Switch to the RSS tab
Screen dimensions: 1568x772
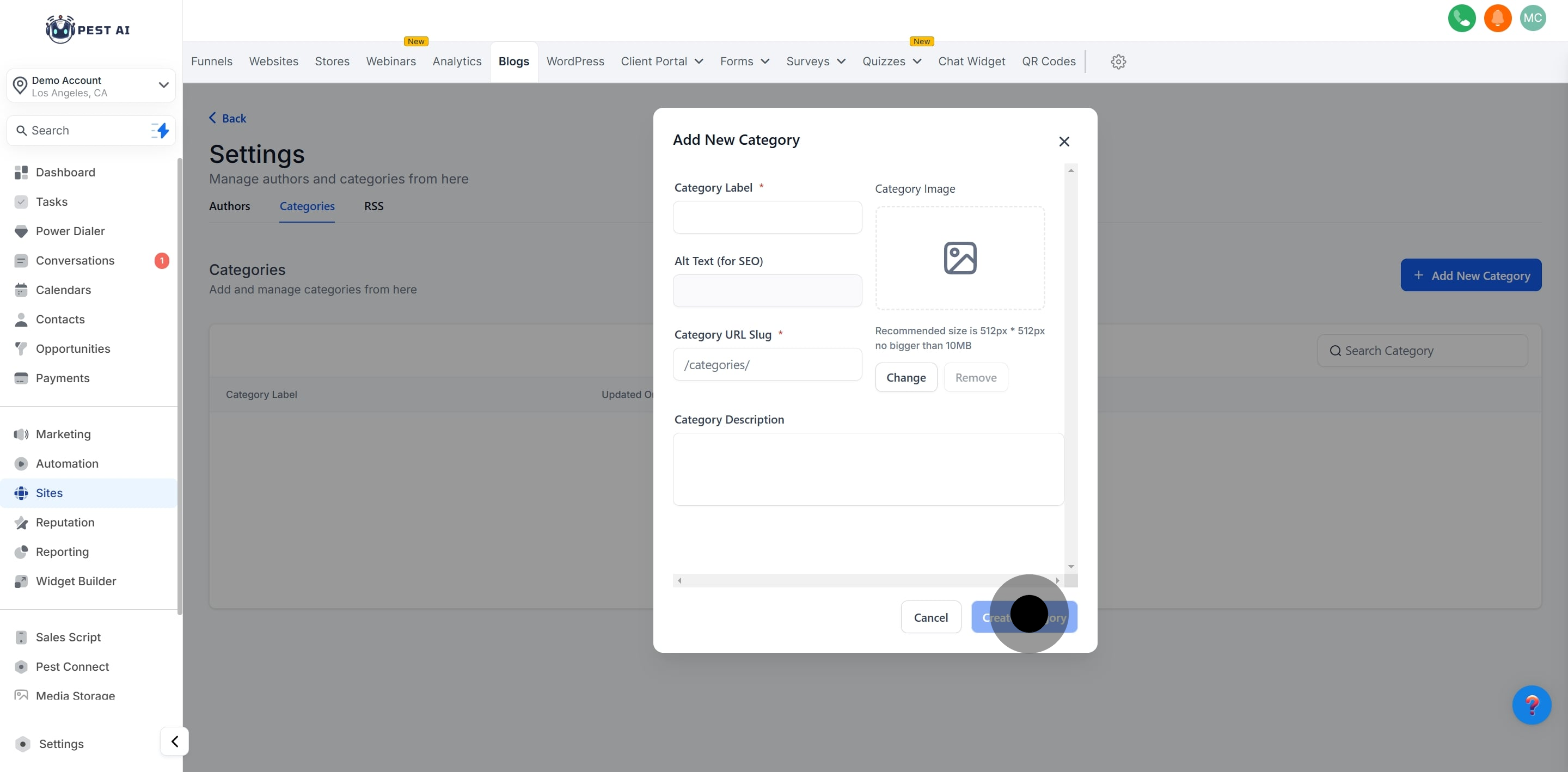point(373,206)
